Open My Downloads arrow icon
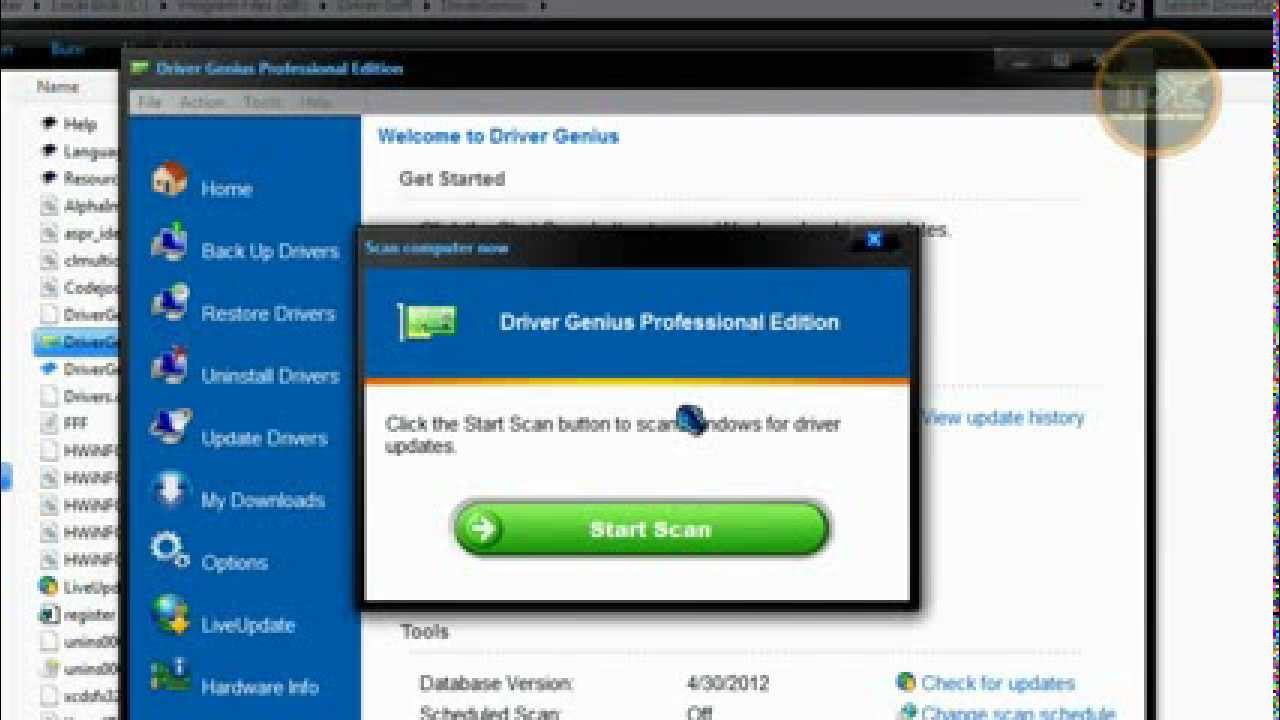The image size is (1280, 720). [170, 492]
